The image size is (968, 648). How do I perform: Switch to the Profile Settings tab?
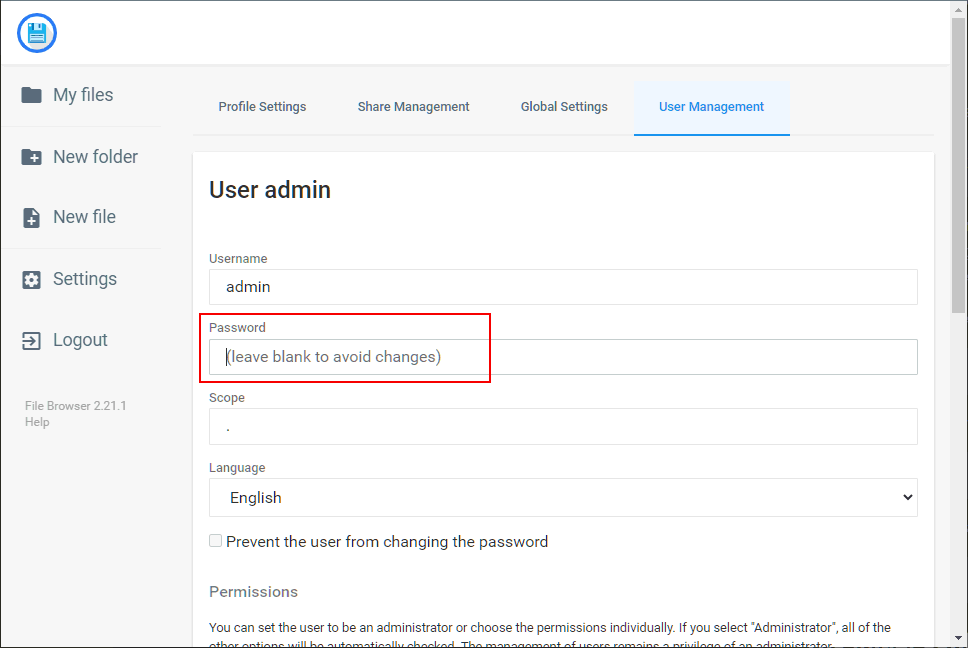(x=262, y=107)
